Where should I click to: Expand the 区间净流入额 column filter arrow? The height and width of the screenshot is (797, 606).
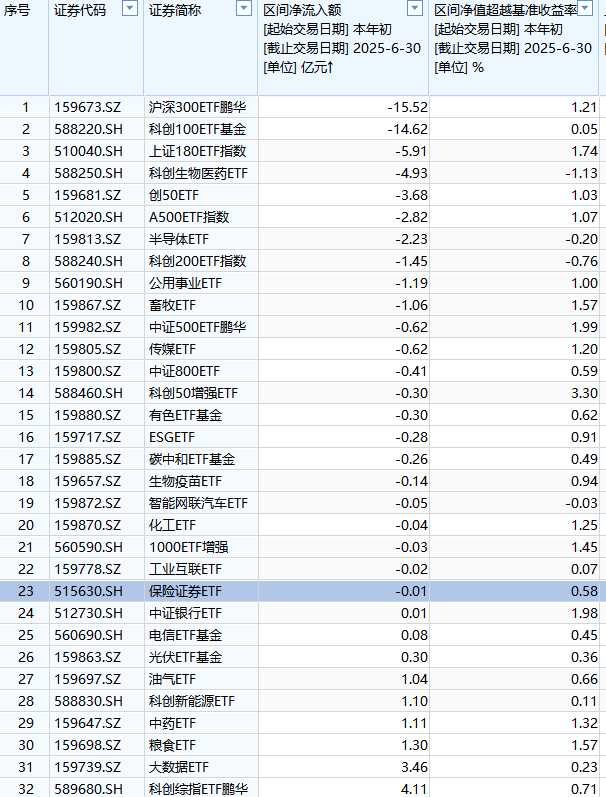tap(417, 9)
